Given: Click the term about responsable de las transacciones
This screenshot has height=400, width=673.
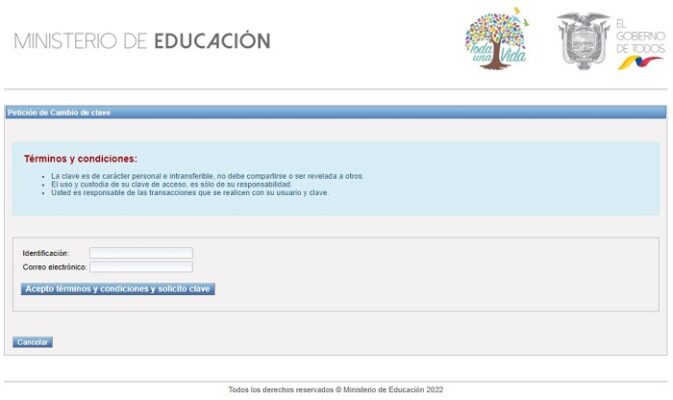Looking at the screenshot, I should click(x=190, y=193).
